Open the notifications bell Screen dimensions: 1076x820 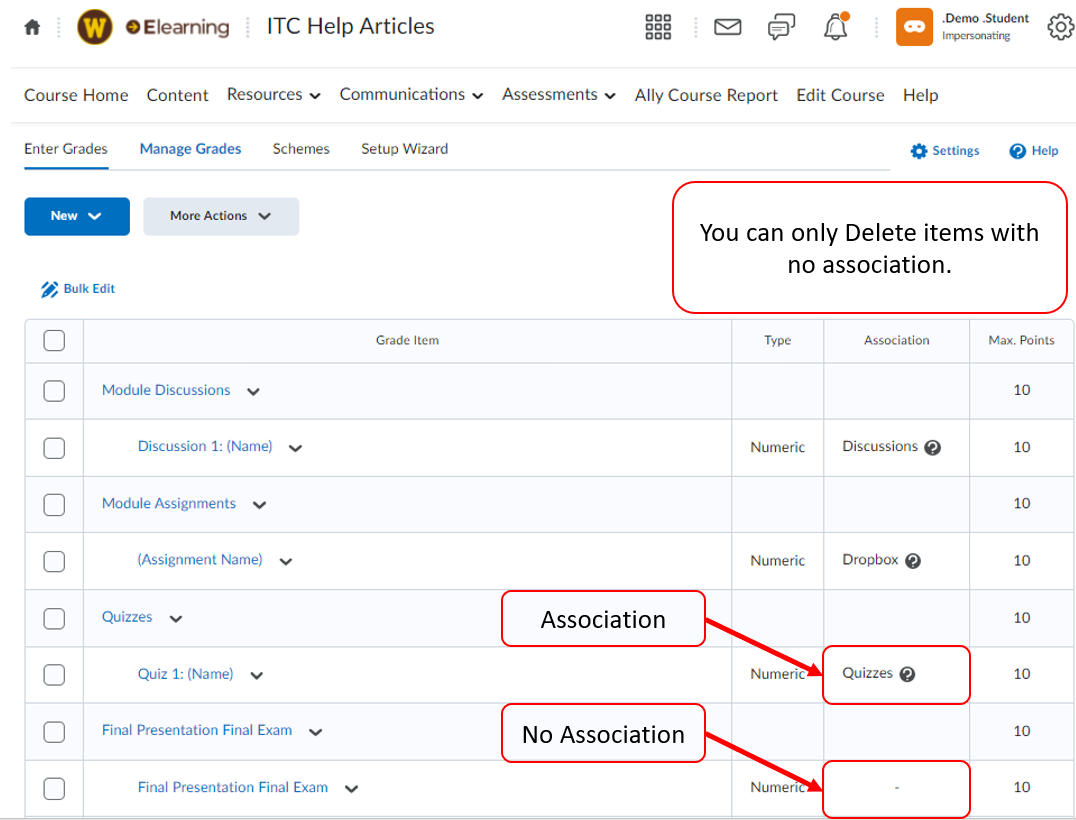(836, 27)
